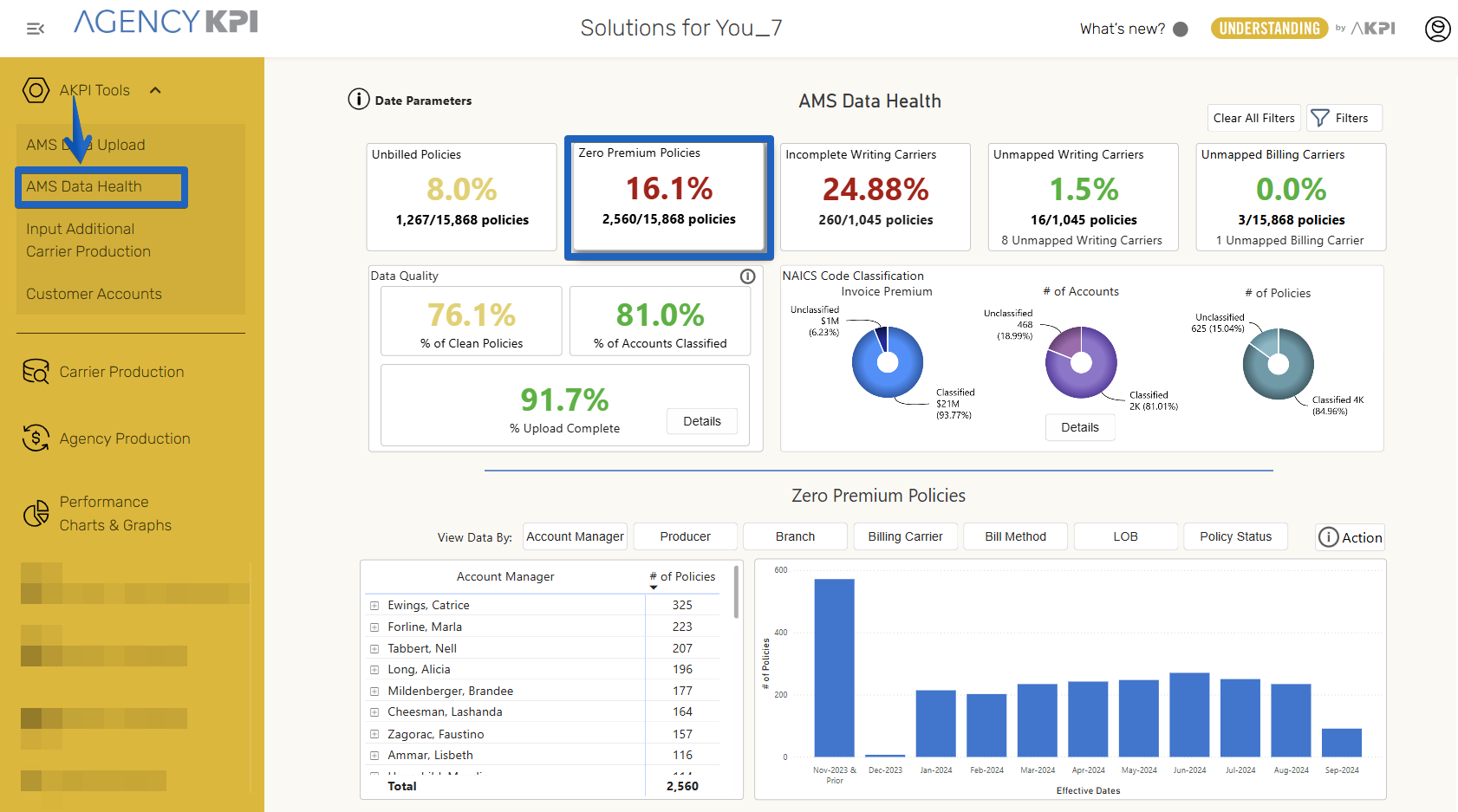
Task: Expand the Mildenberger, Brandee row
Action: [x=374, y=692]
